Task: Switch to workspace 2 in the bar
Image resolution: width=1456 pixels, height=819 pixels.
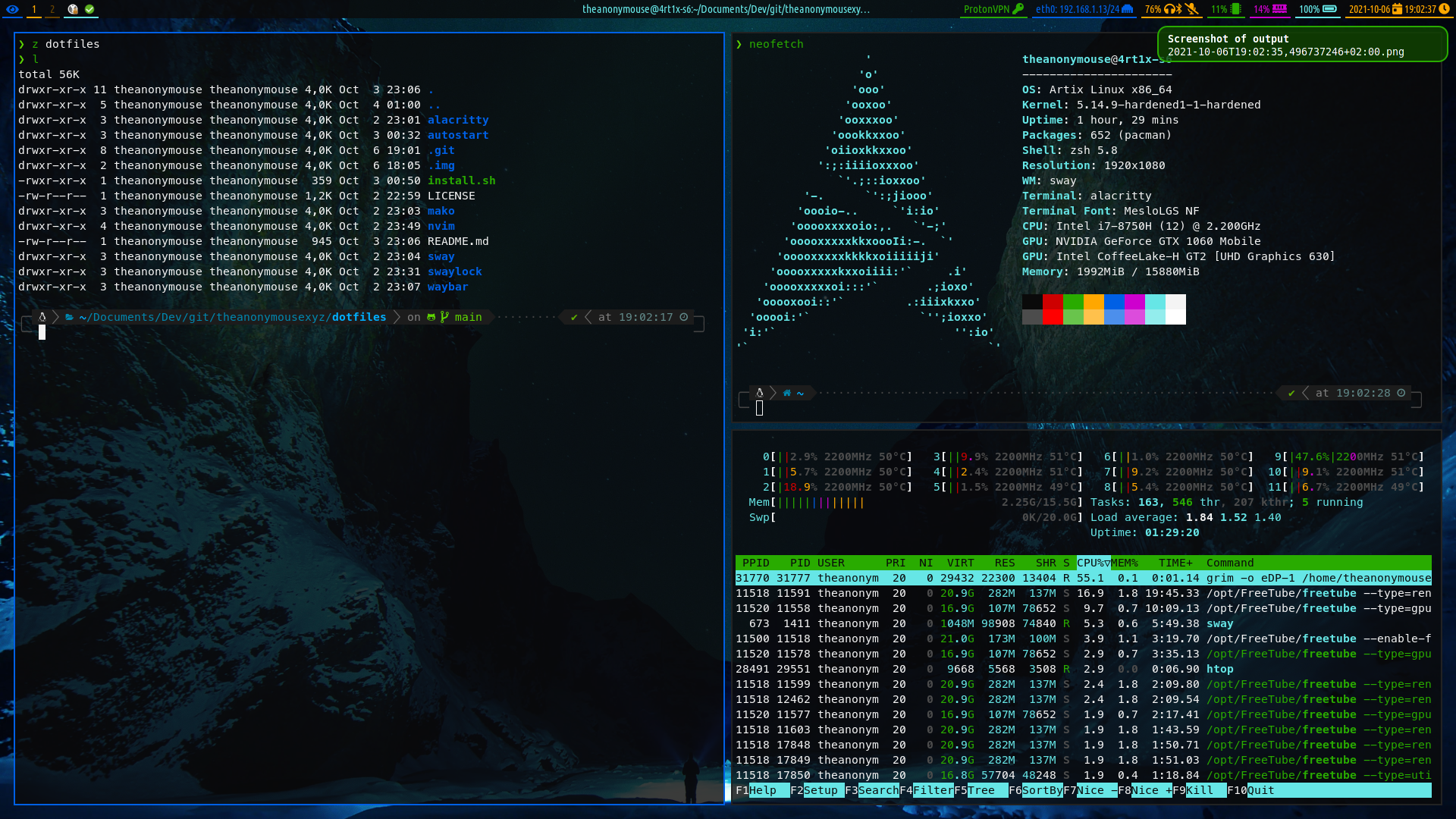Action: click(x=52, y=9)
